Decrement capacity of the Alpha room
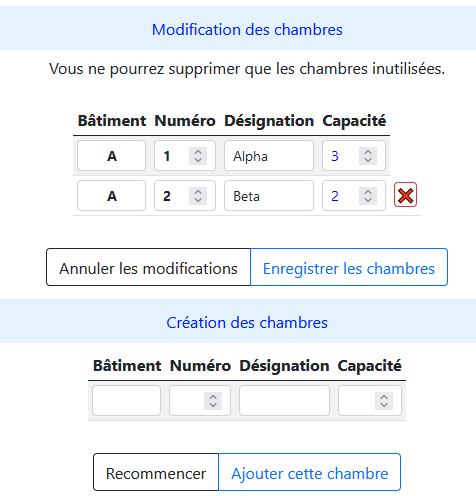476x496 pixels. [368, 160]
